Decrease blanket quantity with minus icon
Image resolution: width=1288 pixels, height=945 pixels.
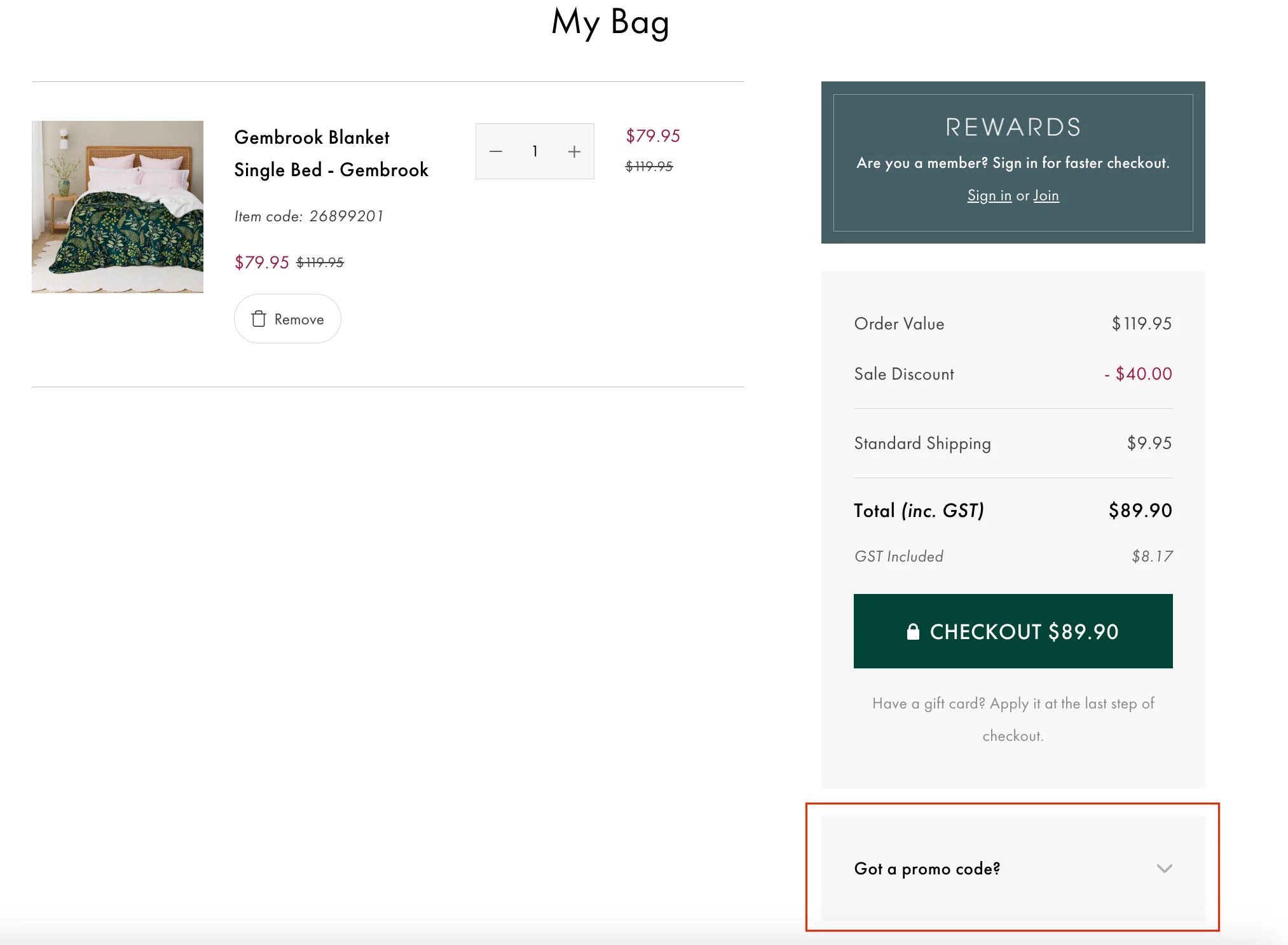(x=496, y=151)
